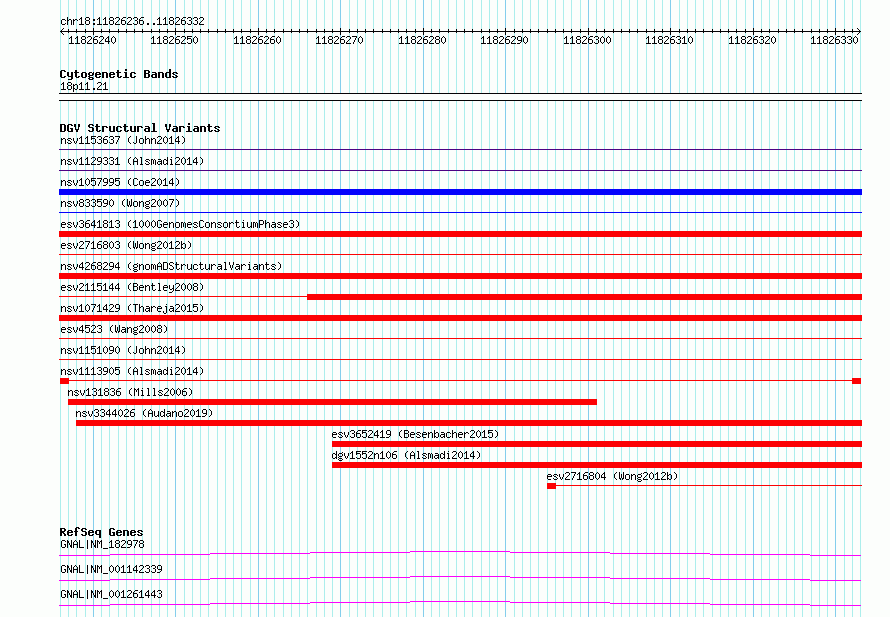Click the red esv3641813 variant bar

coord(460,234)
